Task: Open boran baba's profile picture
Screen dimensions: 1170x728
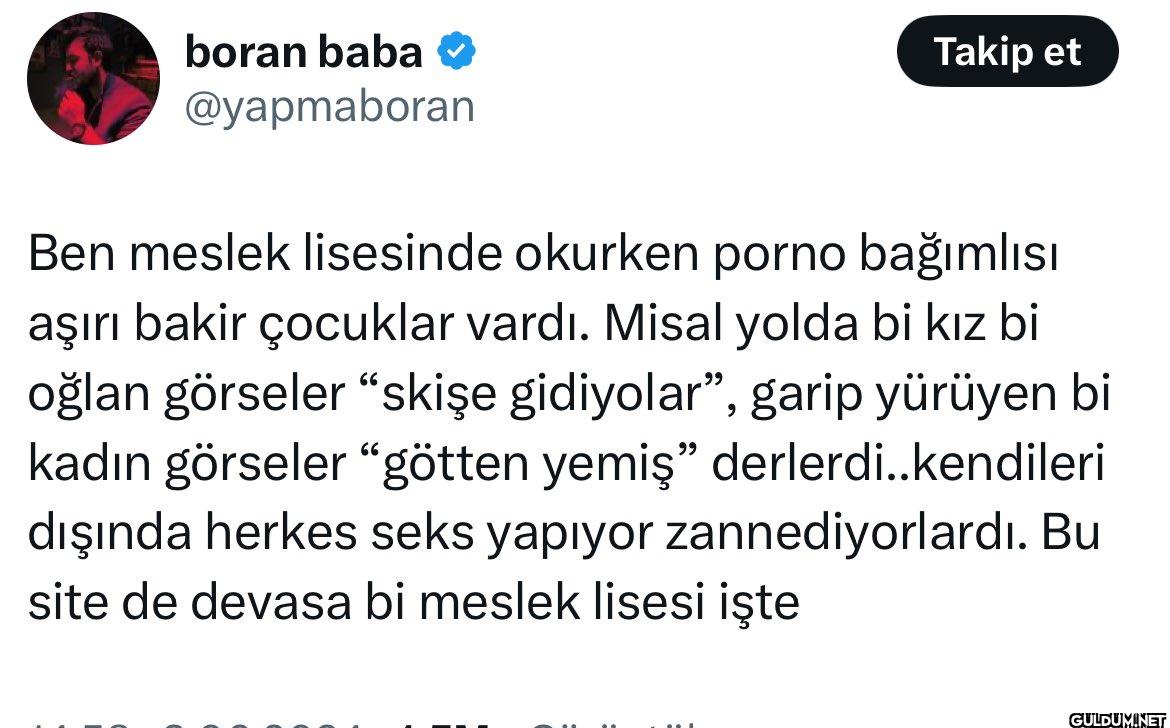Action: click(93, 79)
